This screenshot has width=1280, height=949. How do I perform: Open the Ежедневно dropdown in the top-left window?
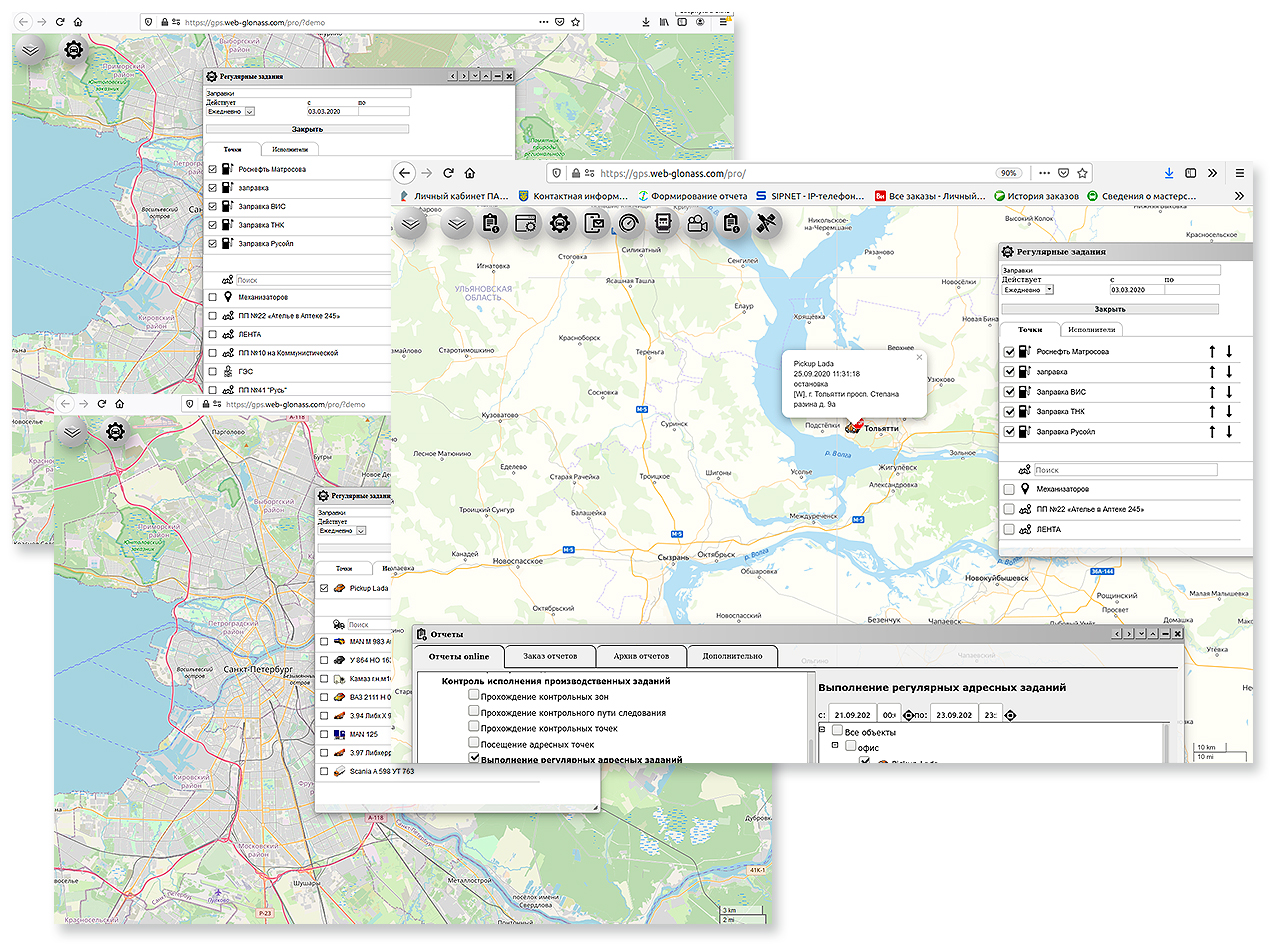pos(230,112)
